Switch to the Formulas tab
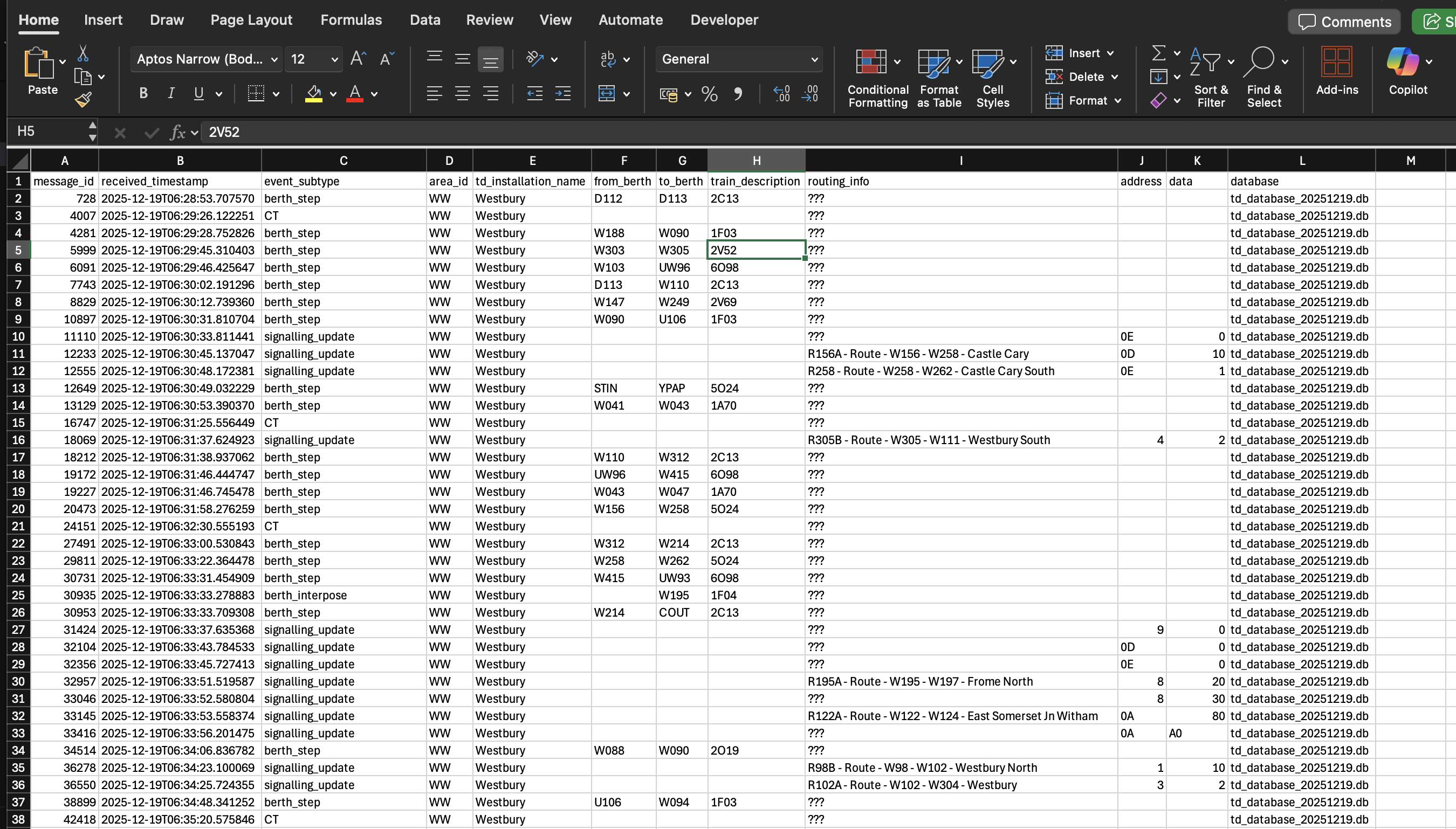This screenshot has height=829, width=1456. pos(351,20)
